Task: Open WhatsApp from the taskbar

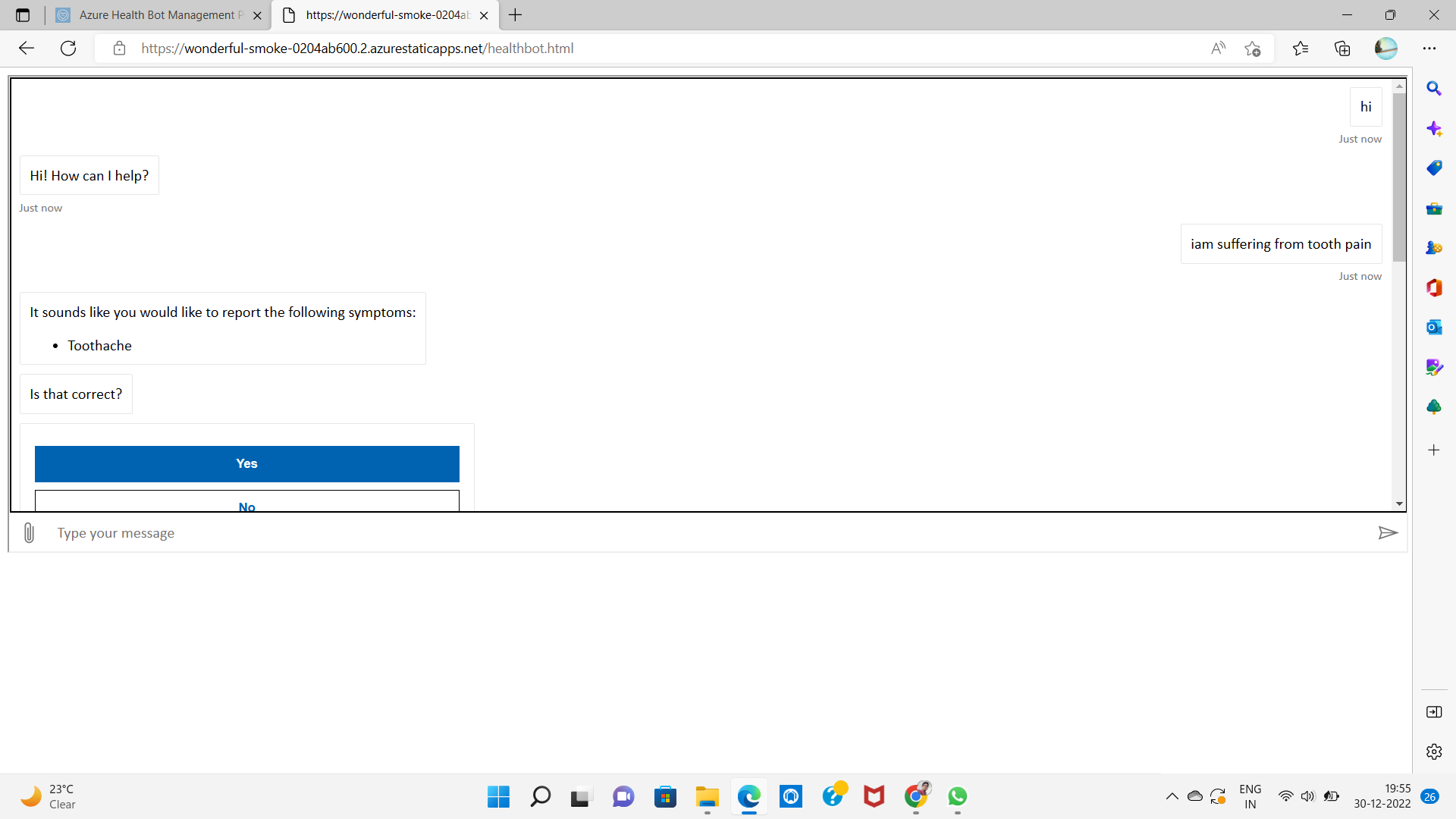Action: coord(957,796)
